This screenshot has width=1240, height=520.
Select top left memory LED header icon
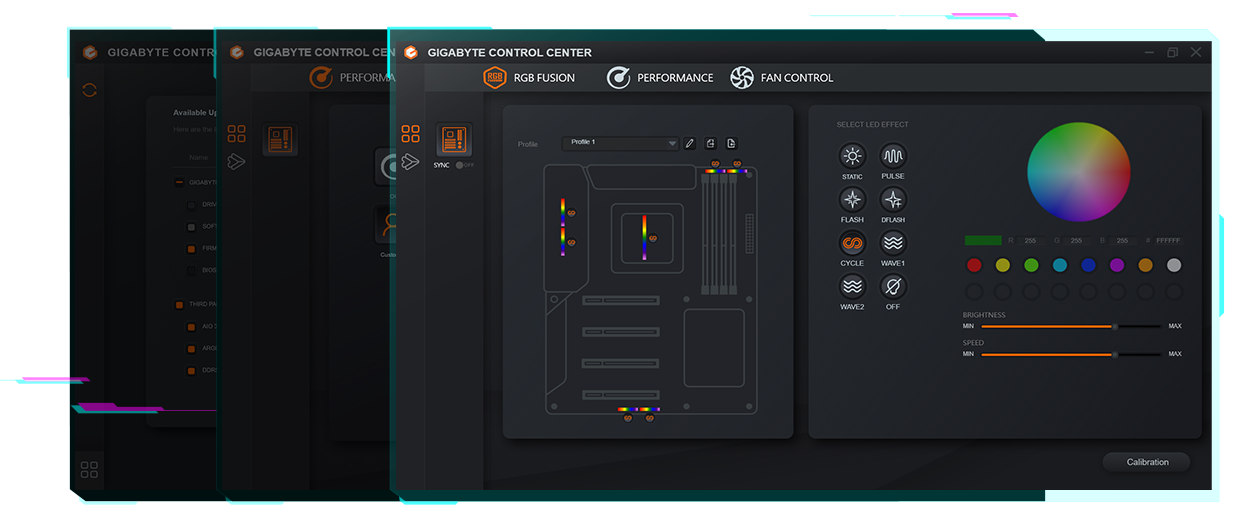(x=715, y=163)
